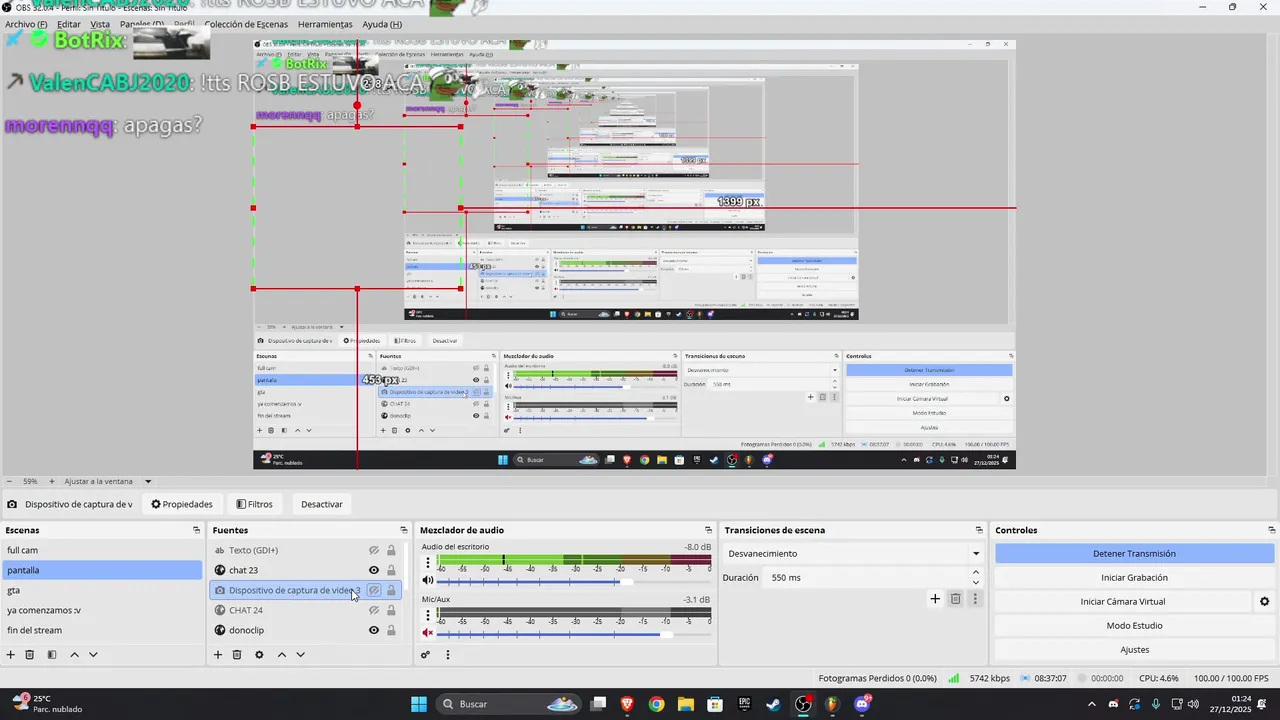The width and height of the screenshot is (1280, 720).
Task: Toggle lock on donoclip source
Action: (x=391, y=630)
